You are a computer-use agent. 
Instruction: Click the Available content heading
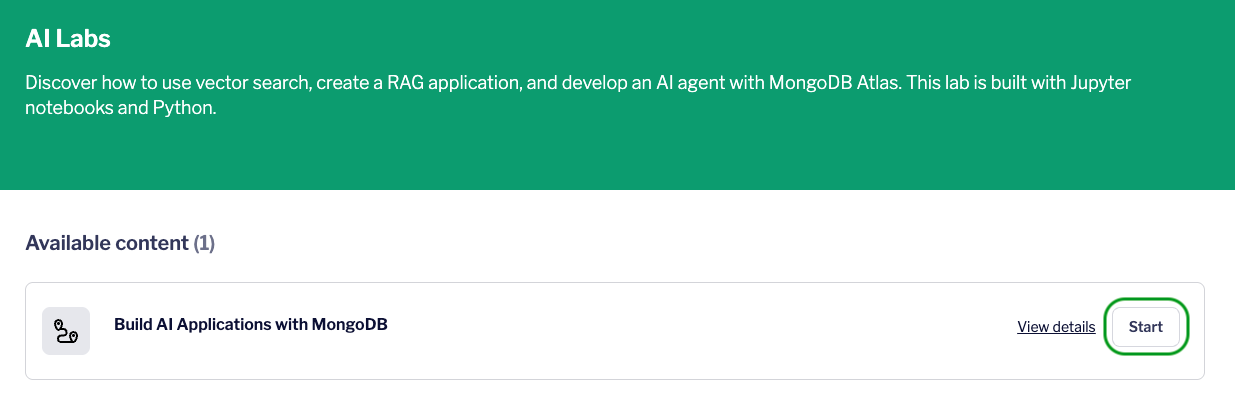coord(107,243)
